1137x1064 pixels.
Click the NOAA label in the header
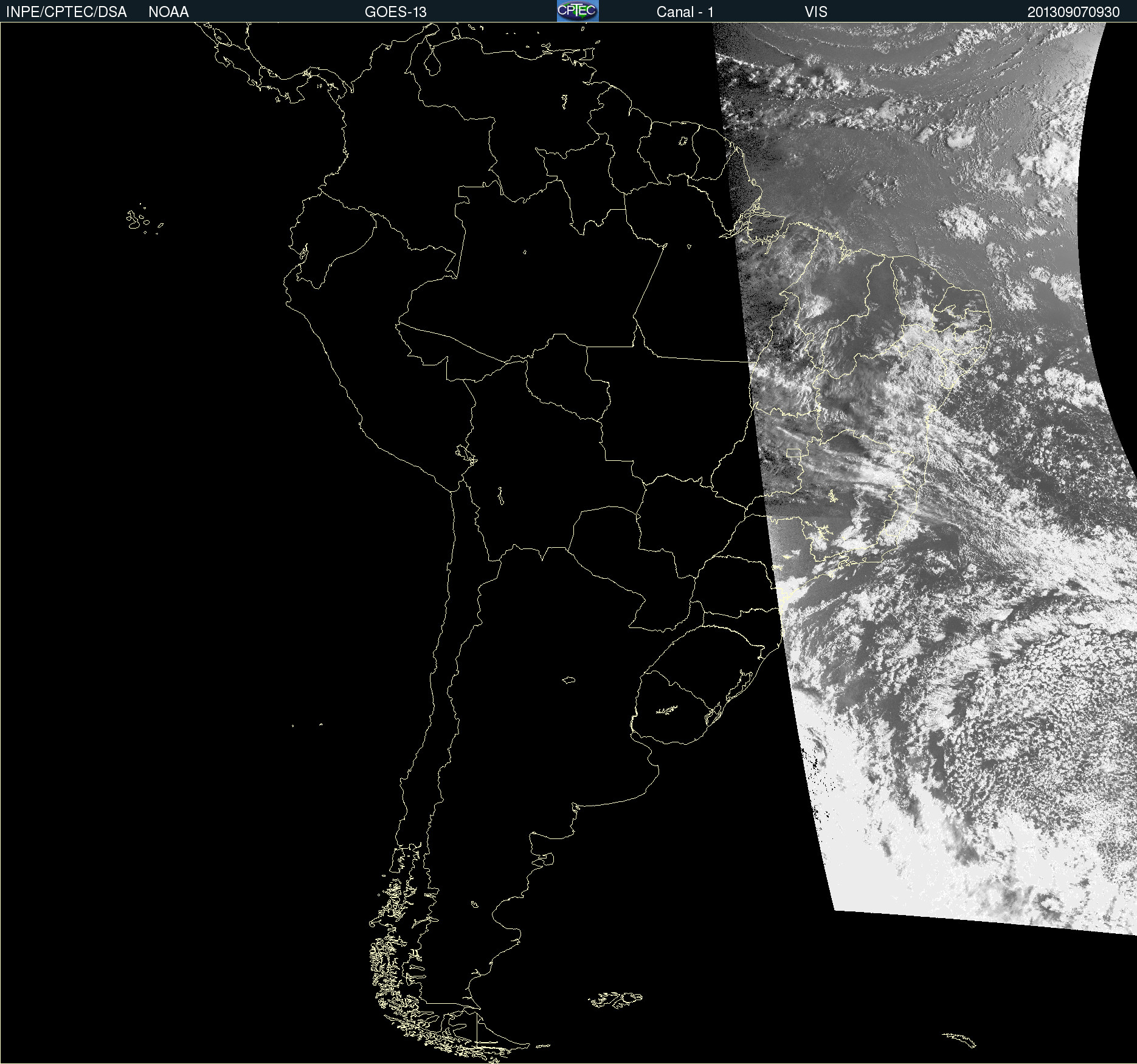coord(168,12)
